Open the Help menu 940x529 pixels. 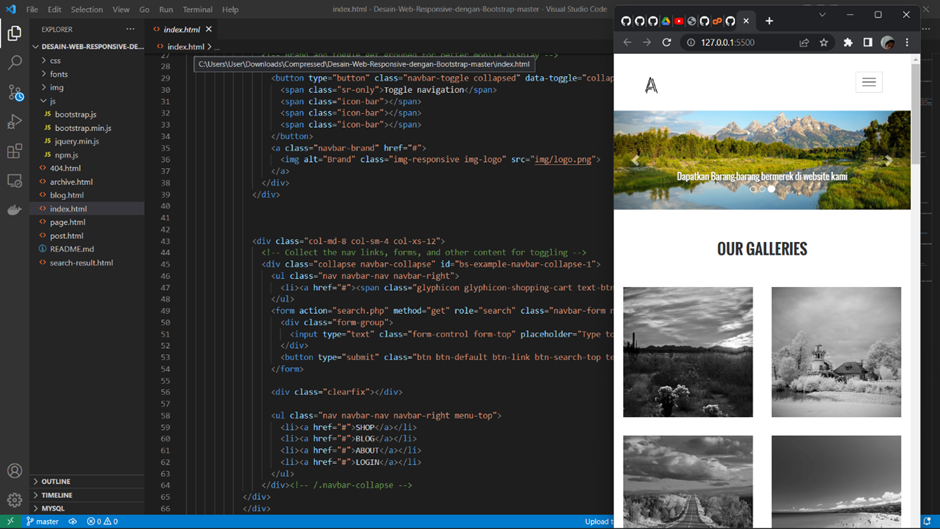point(230,10)
